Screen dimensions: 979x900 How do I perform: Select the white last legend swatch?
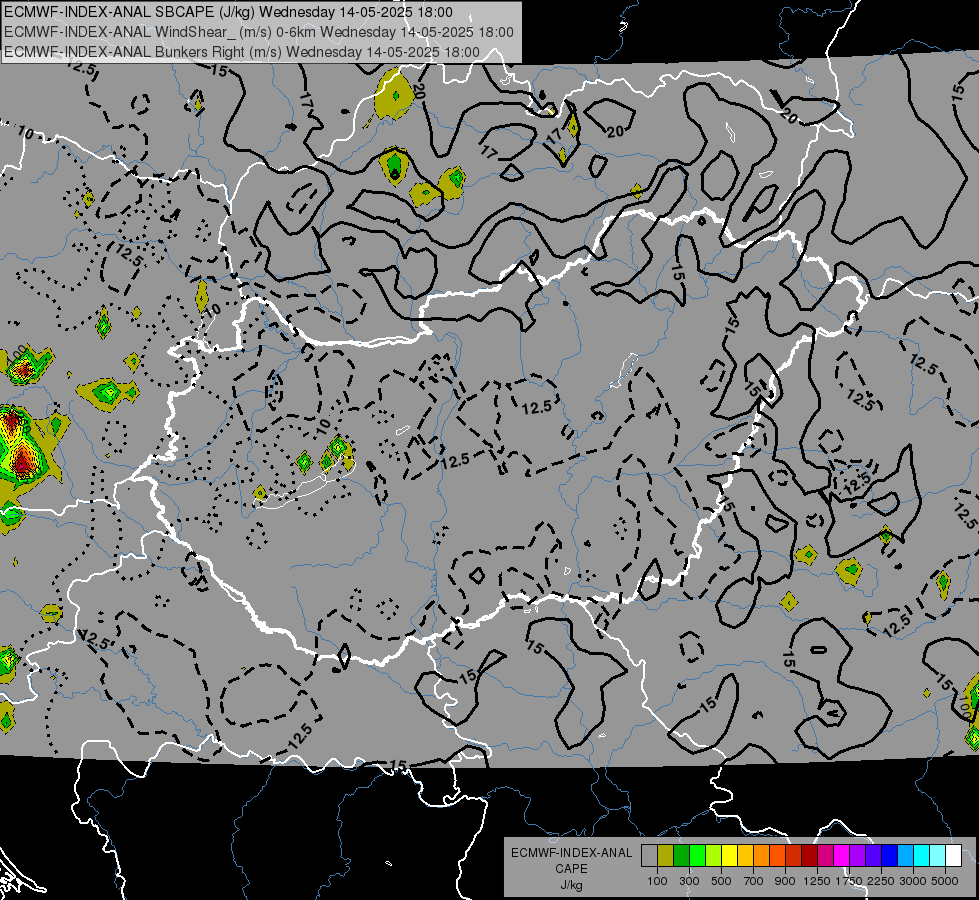click(x=954, y=855)
